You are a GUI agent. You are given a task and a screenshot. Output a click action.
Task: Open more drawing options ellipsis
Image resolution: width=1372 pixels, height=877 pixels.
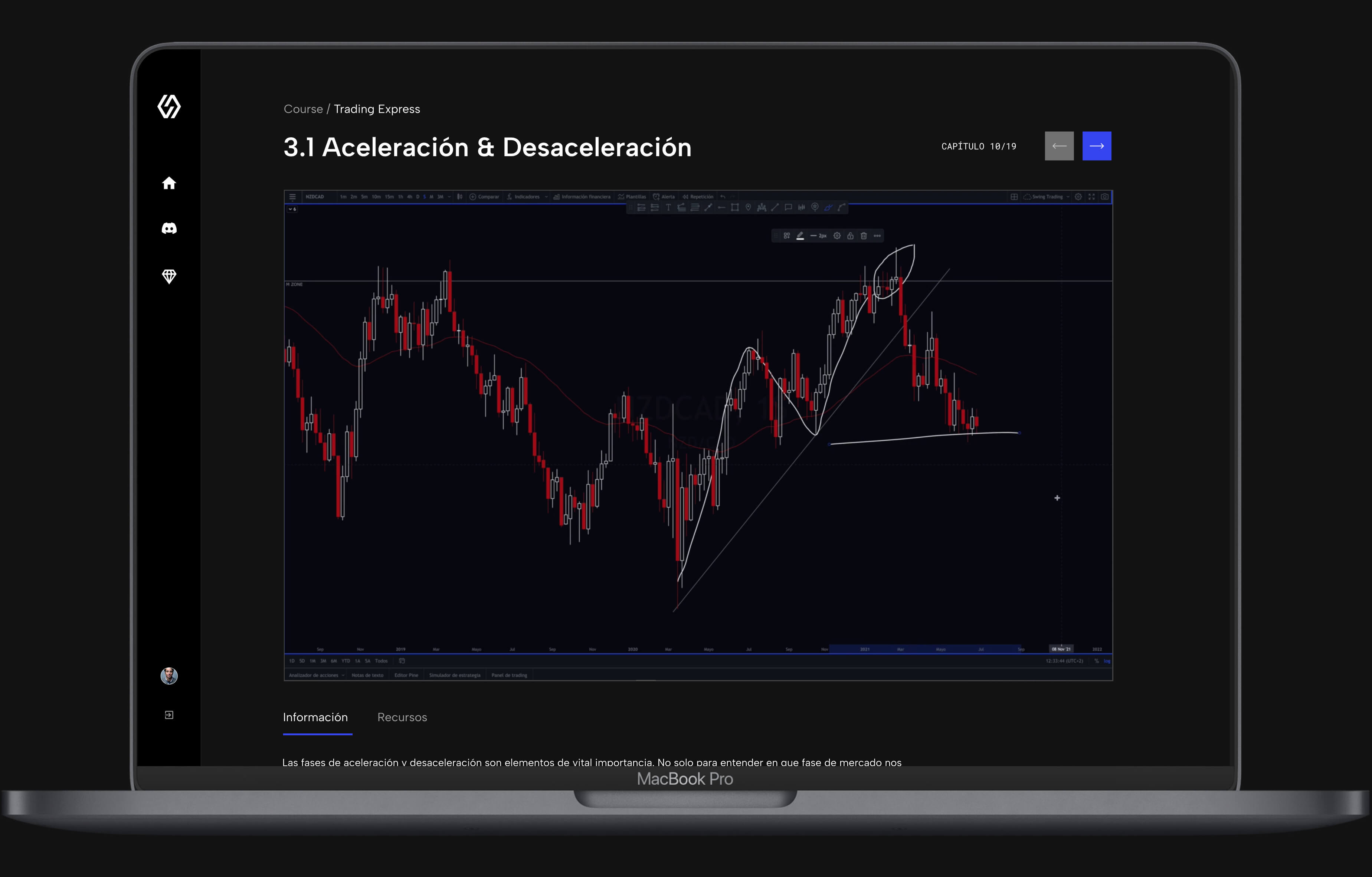point(877,236)
